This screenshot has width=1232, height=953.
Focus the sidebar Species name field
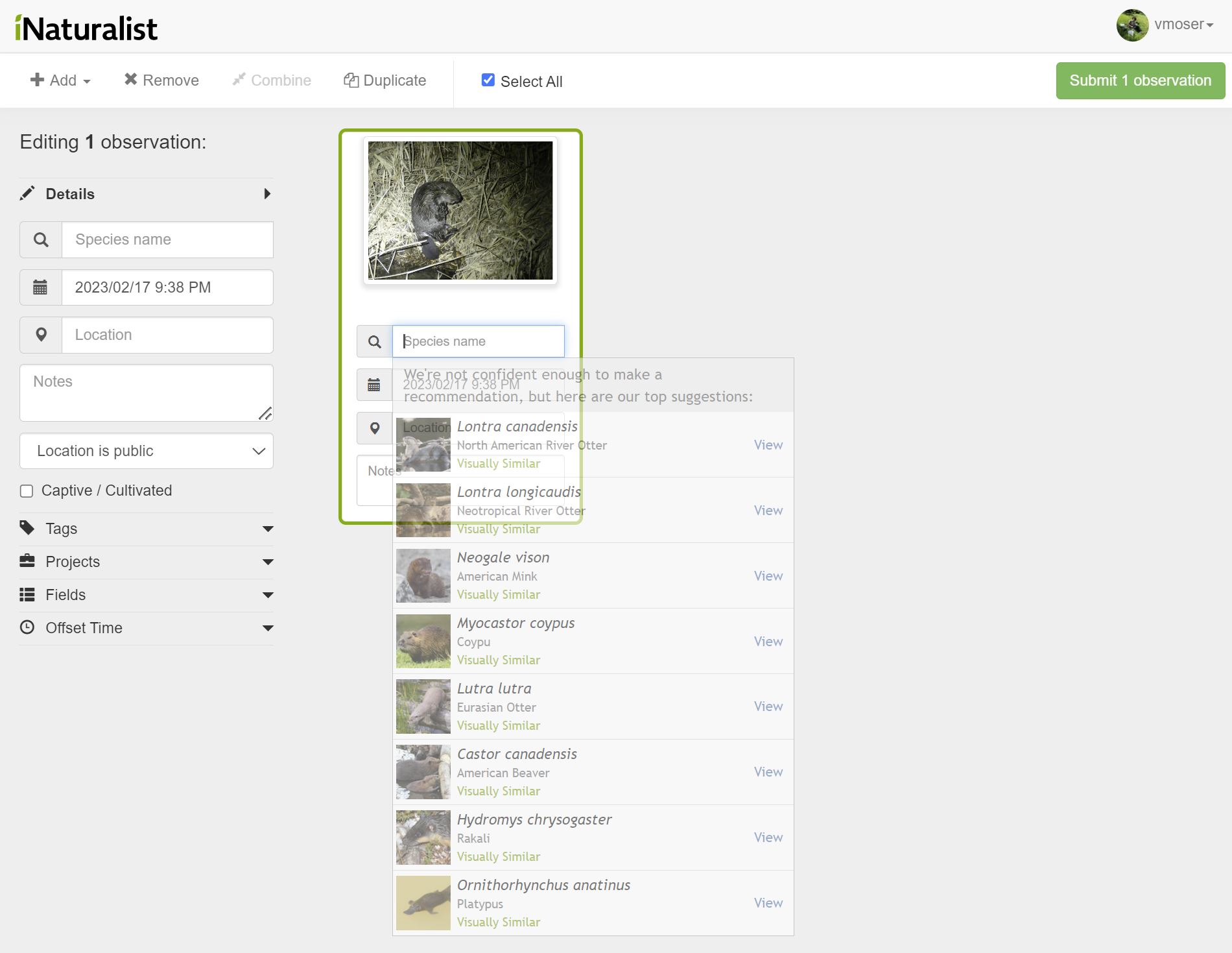pyautogui.click(x=167, y=239)
